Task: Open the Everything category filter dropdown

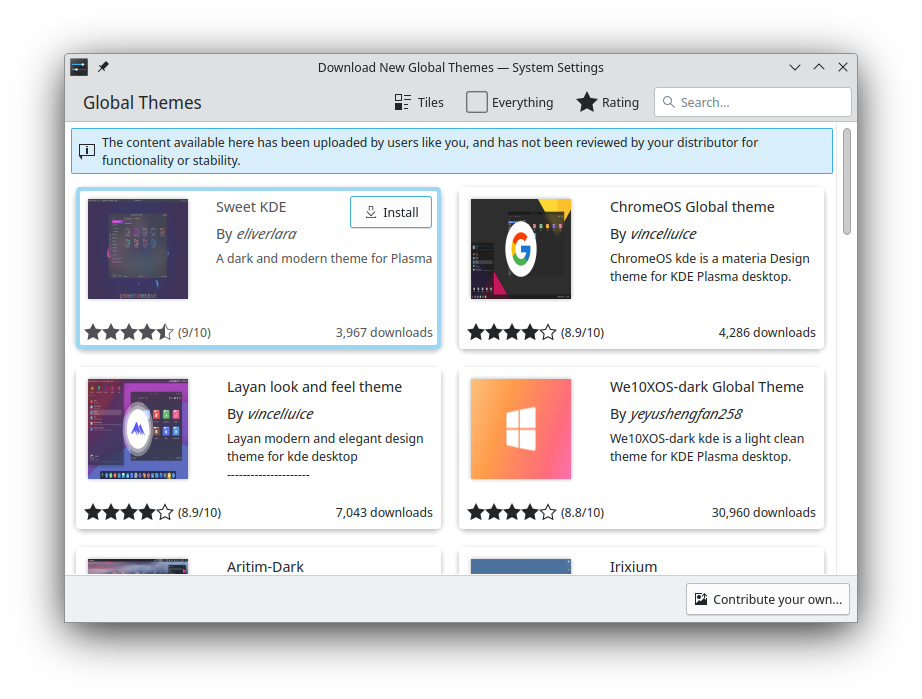Action: pyautogui.click(x=510, y=102)
